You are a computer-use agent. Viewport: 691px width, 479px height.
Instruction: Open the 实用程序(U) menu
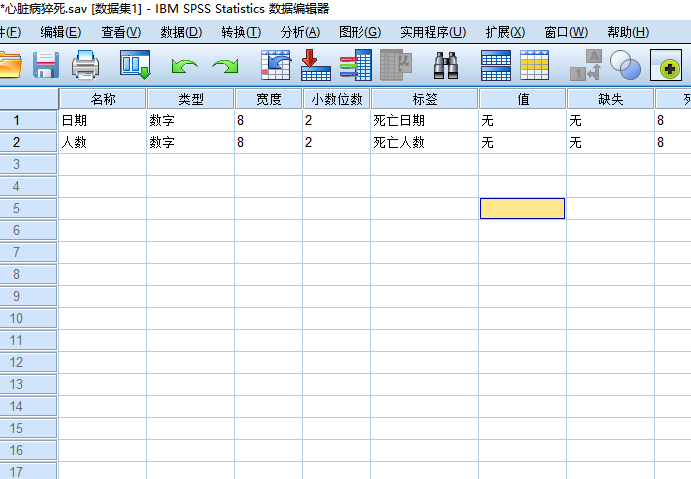click(x=433, y=32)
